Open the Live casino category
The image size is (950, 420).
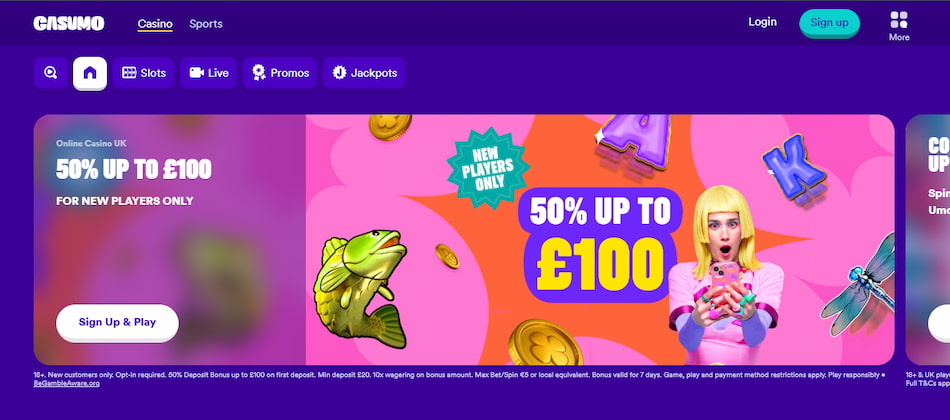pos(208,73)
